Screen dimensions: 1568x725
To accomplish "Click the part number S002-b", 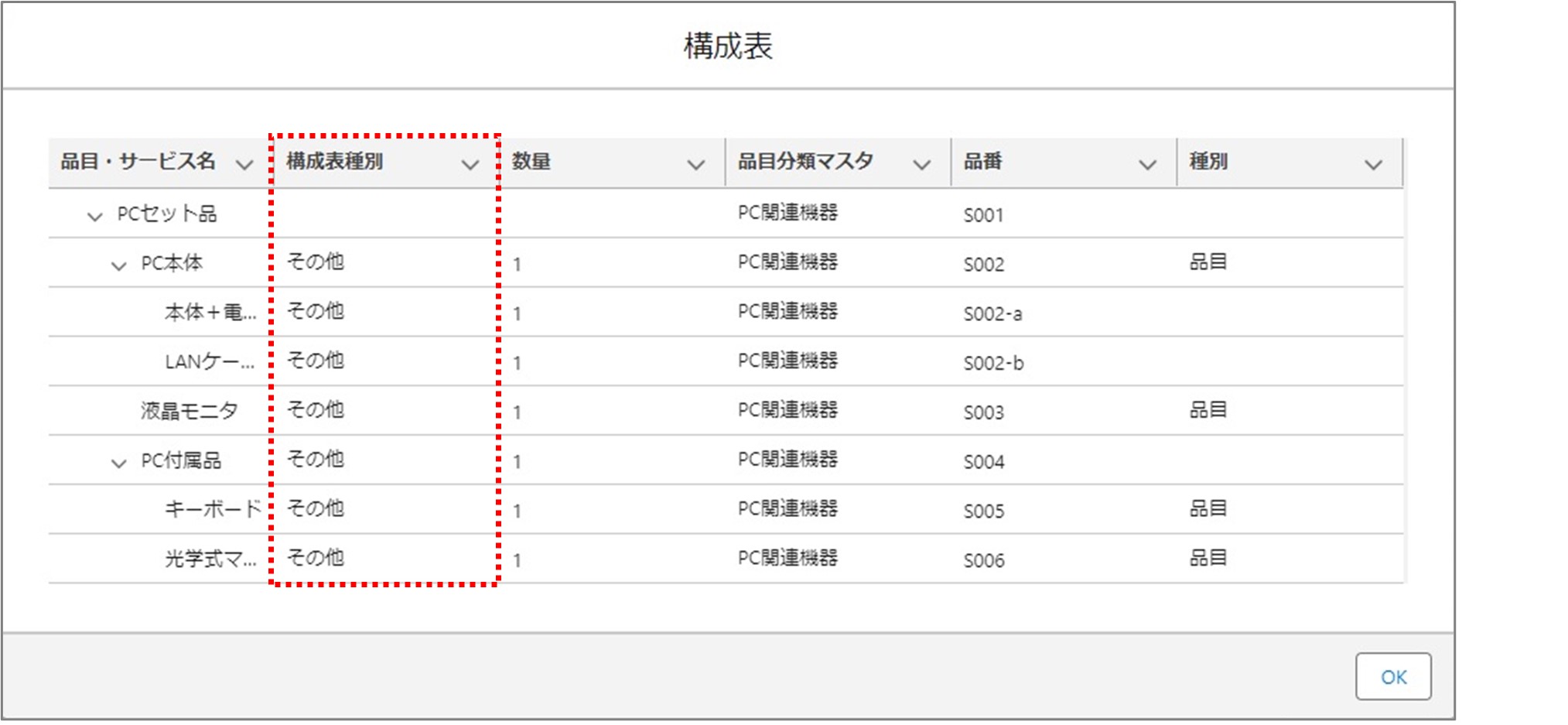I will pos(993,363).
